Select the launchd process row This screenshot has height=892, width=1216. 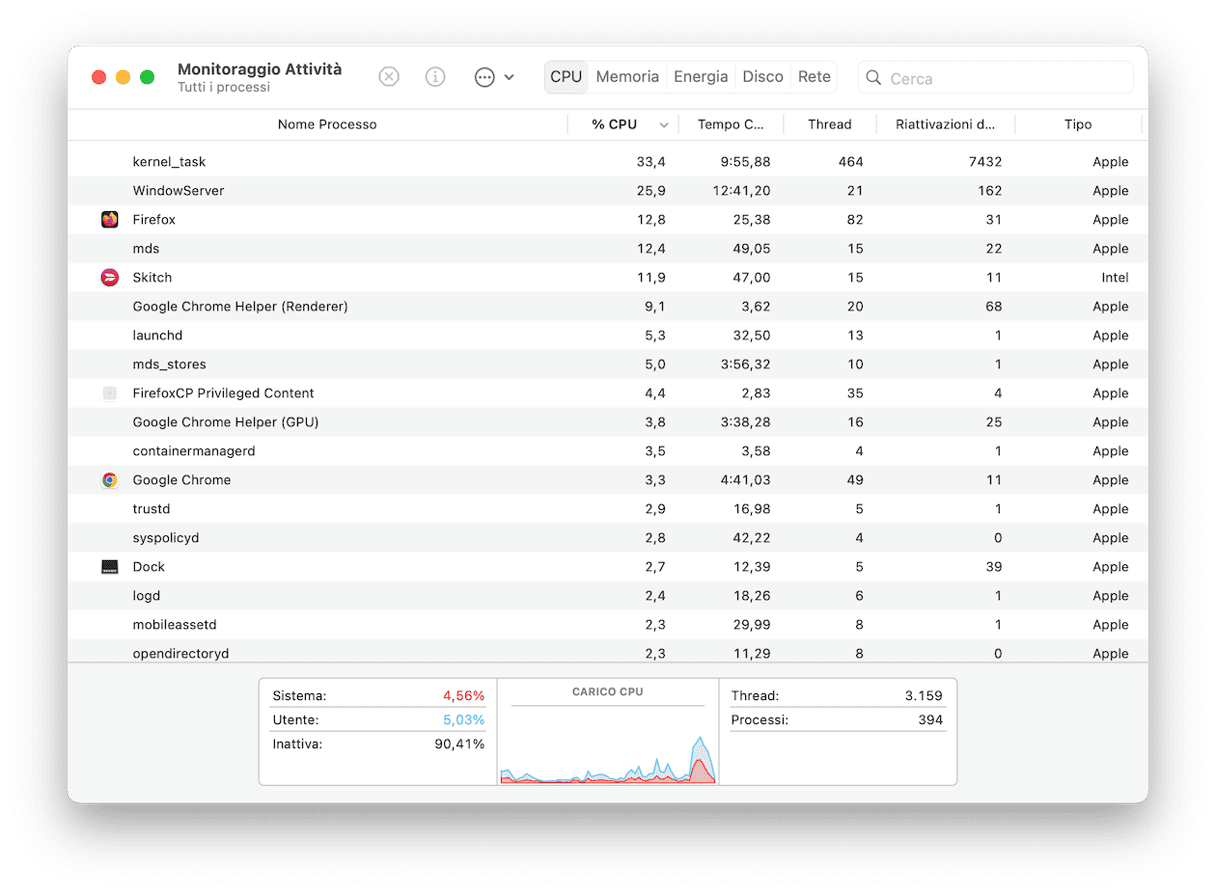pos(608,336)
